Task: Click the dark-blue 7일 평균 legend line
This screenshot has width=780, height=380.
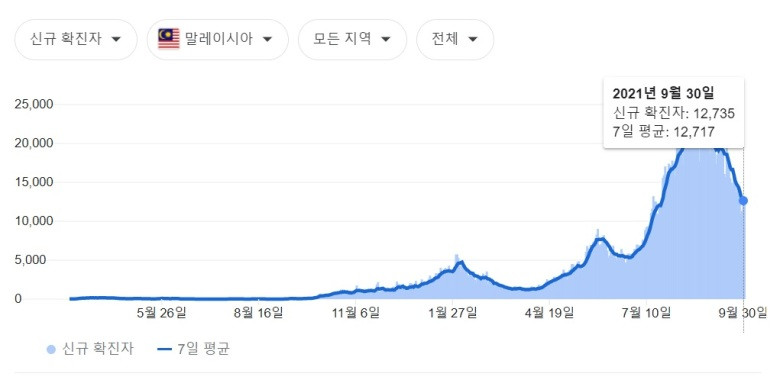Action: pos(164,350)
